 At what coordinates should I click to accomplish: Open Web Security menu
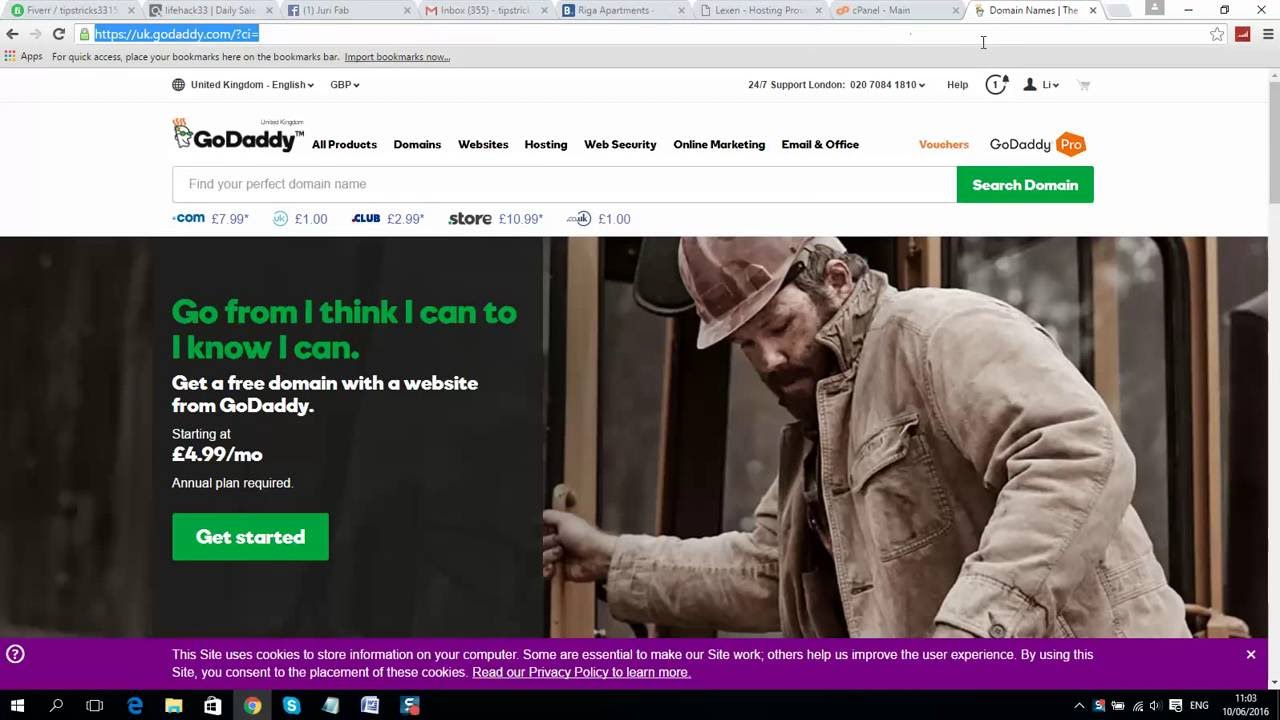pyautogui.click(x=620, y=145)
